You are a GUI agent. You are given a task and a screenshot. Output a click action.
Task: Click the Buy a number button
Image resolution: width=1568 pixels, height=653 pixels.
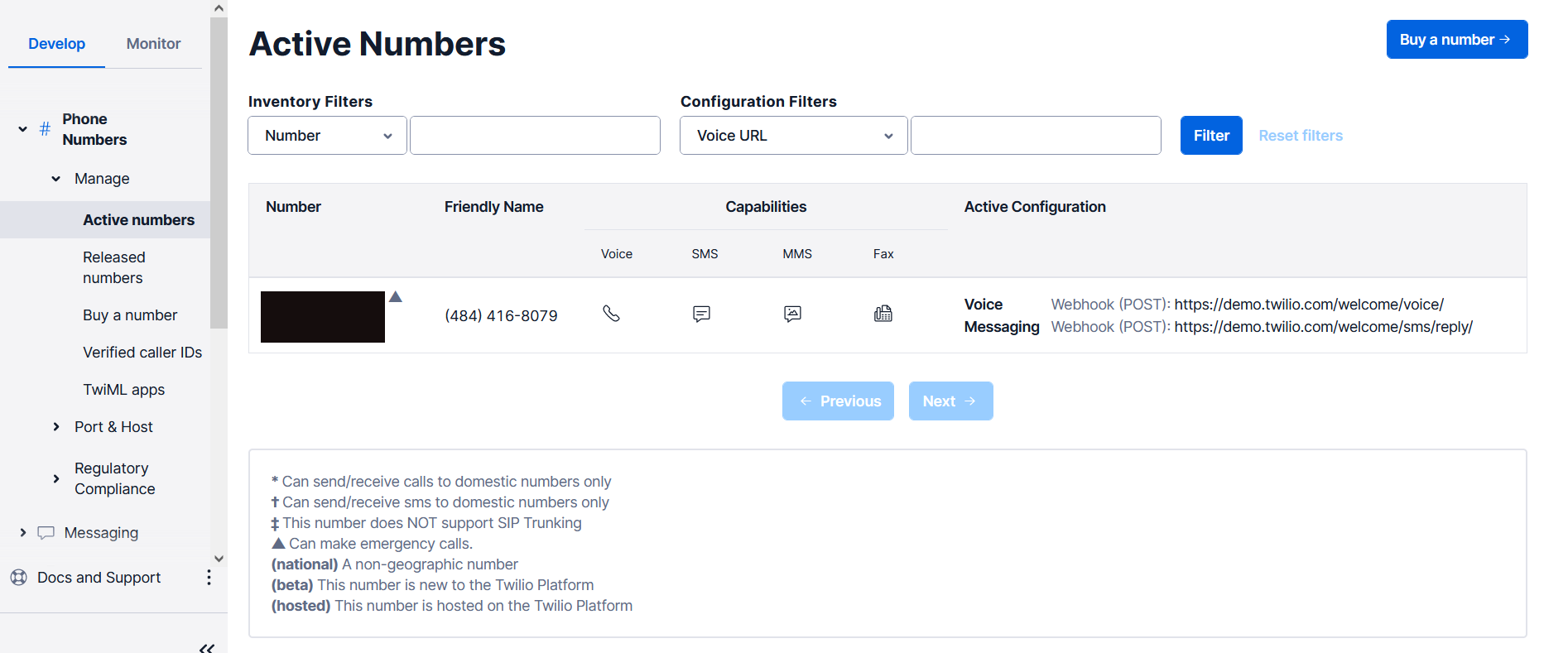[x=1456, y=40]
